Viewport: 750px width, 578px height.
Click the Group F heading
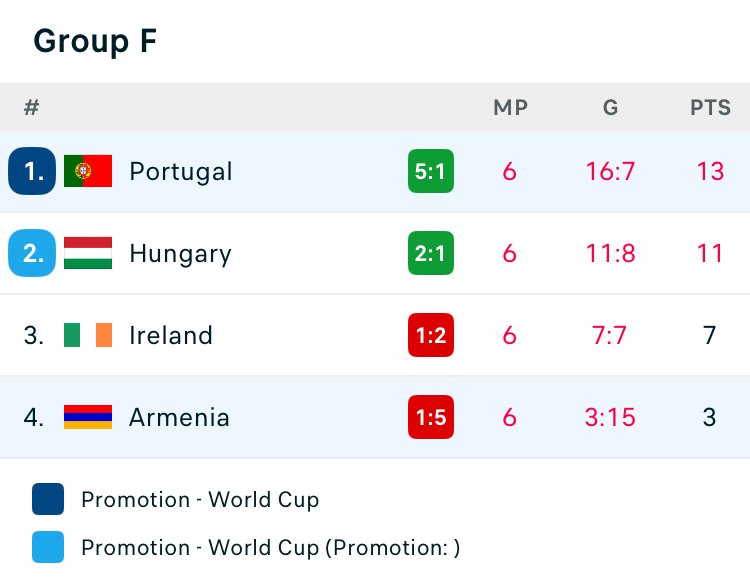(x=95, y=41)
